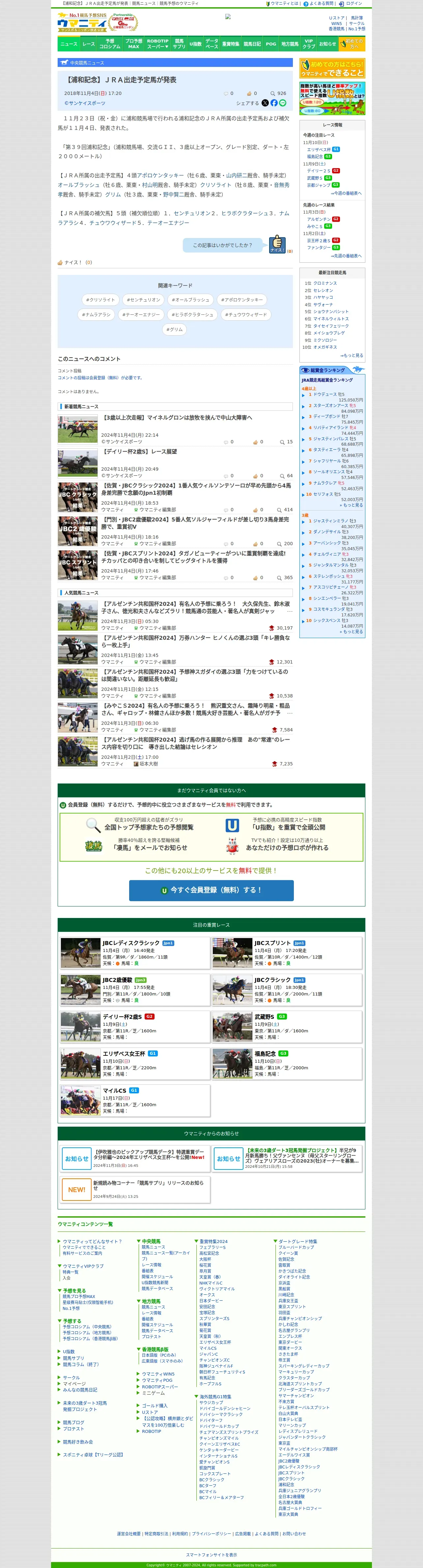The width and height of the screenshot is (423, 1568).
Task: Click お知らせ icon for 伊吹雅也 pickup data
Action: click(77, 1159)
